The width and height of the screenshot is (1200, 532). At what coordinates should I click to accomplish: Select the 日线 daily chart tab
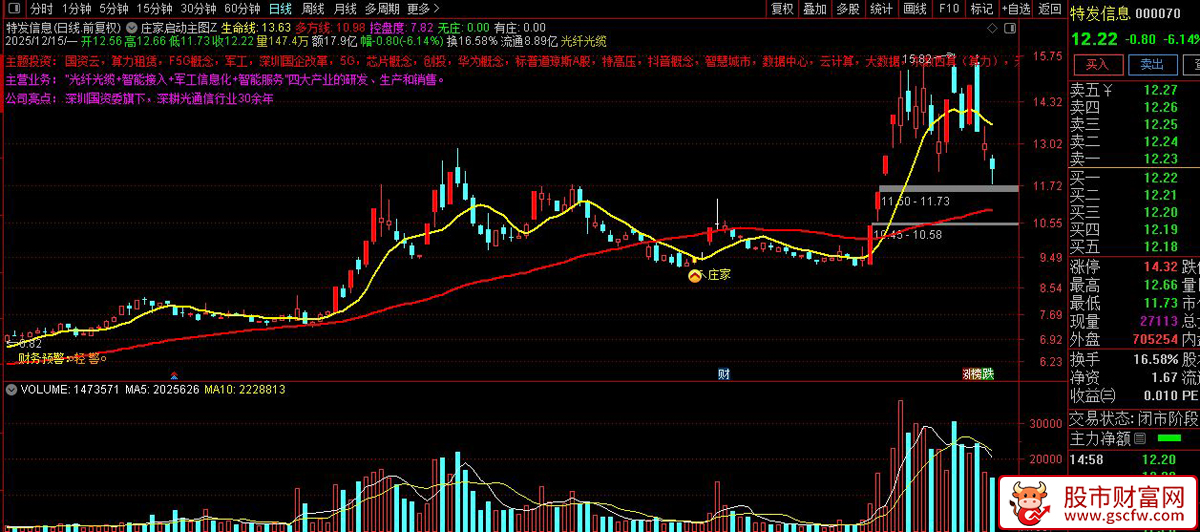pos(281,9)
